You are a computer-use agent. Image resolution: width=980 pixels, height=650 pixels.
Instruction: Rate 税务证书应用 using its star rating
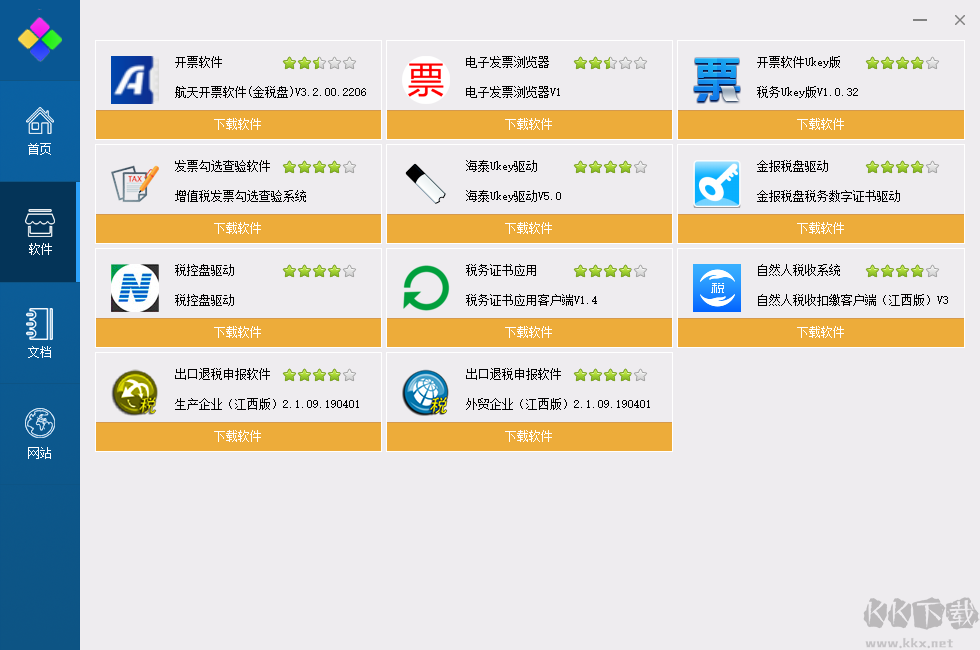pyautogui.click(x=610, y=270)
